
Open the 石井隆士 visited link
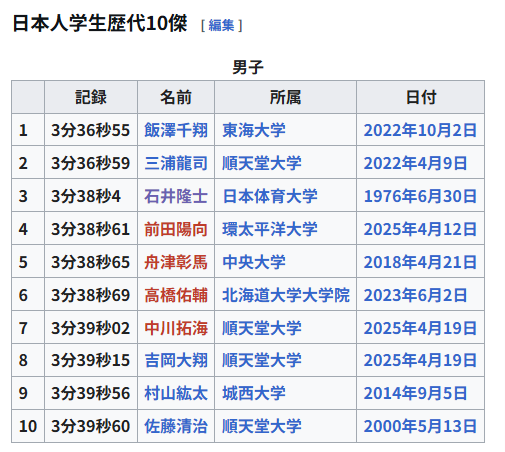(176, 196)
